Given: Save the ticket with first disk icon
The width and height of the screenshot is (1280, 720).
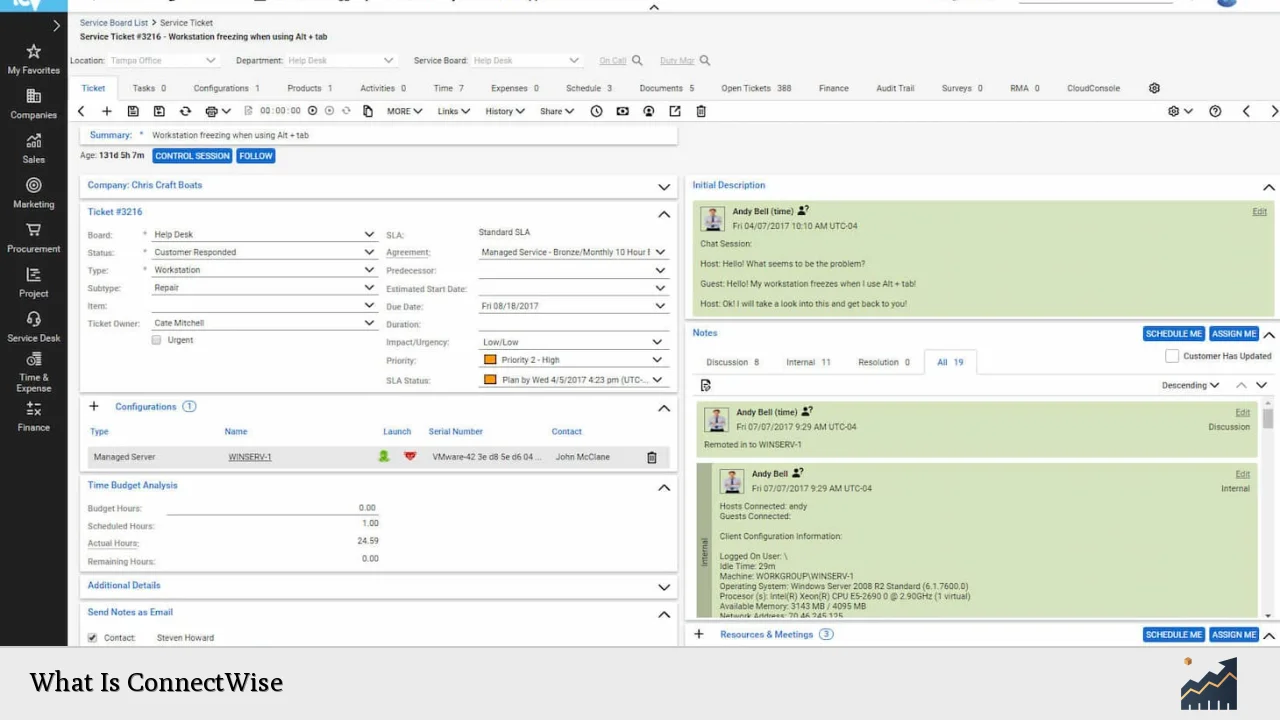Looking at the screenshot, I should (x=133, y=111).
